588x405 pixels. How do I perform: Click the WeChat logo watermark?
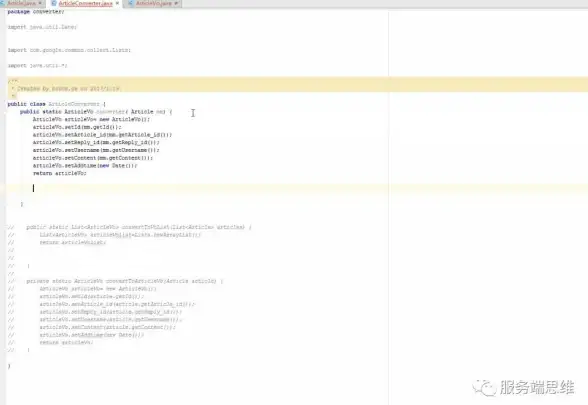click(x=484, y=387)
